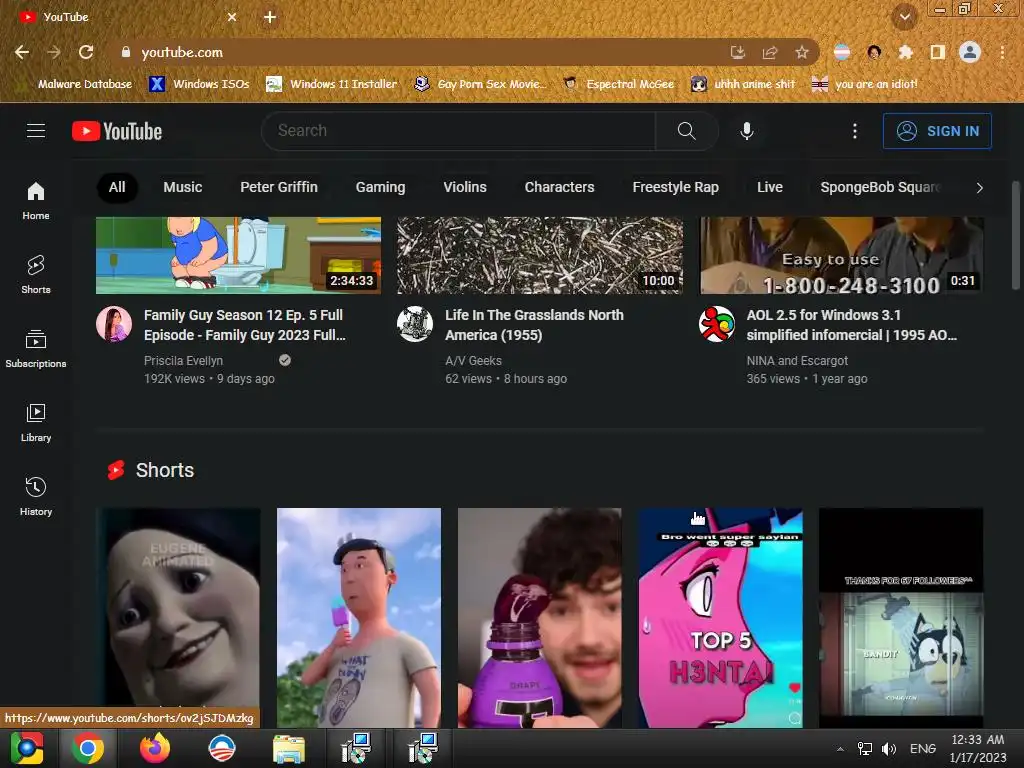
Task: Open Shorts in the sidebar
Action: 36,275
